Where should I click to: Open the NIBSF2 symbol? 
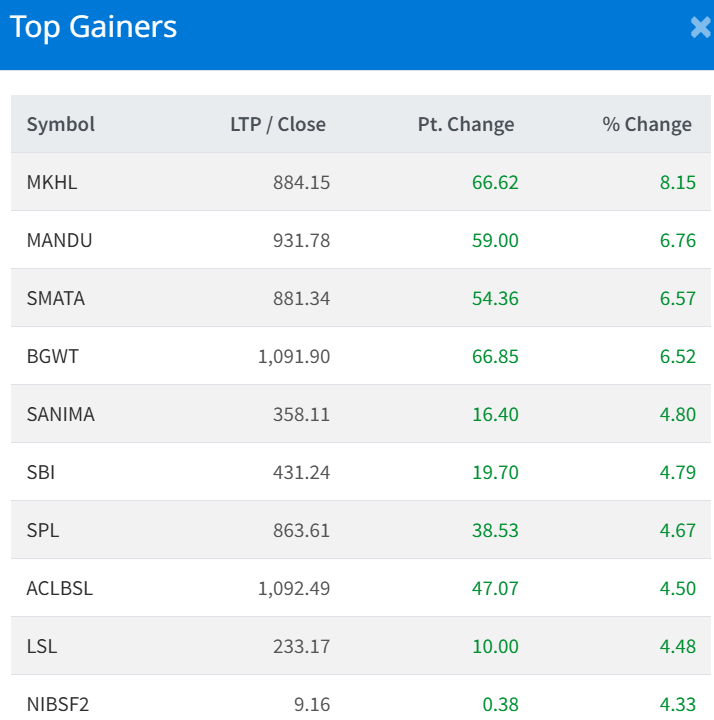point(57,705)
